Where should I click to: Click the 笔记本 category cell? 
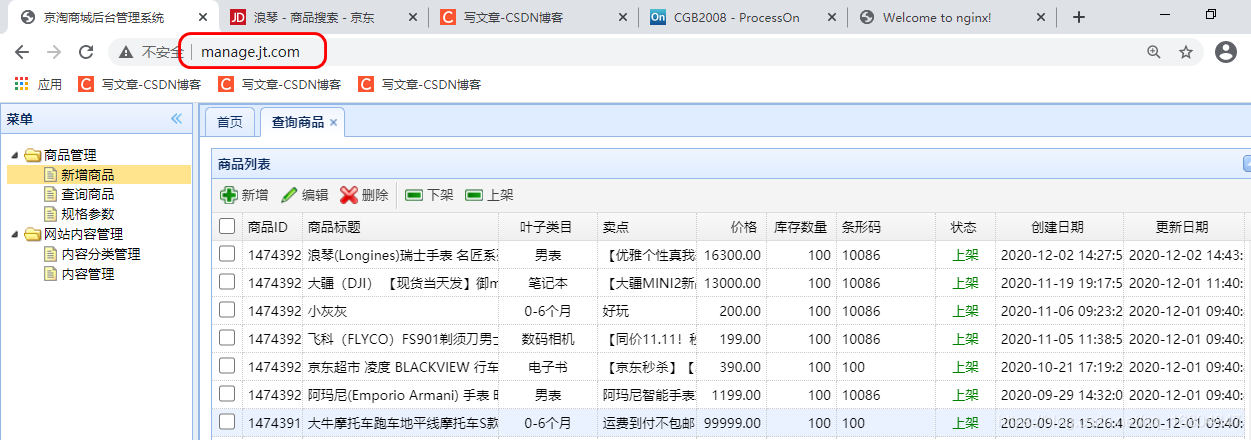[x=547, y=283]
